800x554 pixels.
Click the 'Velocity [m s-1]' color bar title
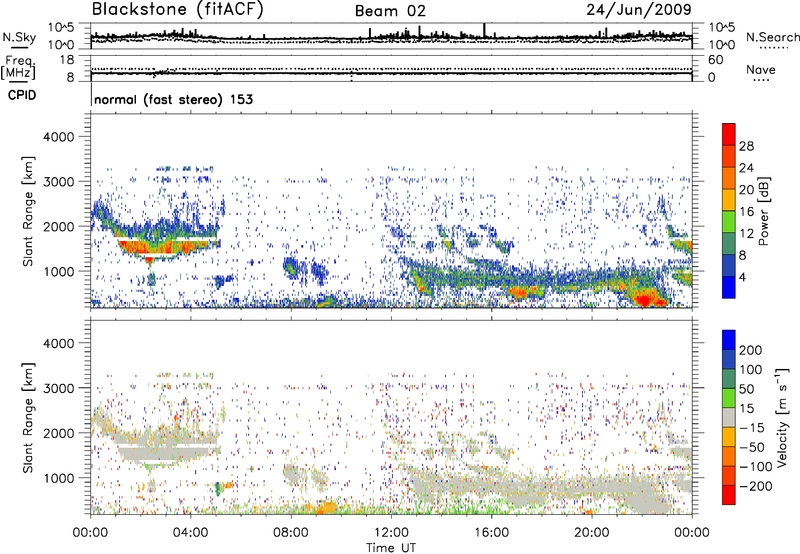pos(782,417)
